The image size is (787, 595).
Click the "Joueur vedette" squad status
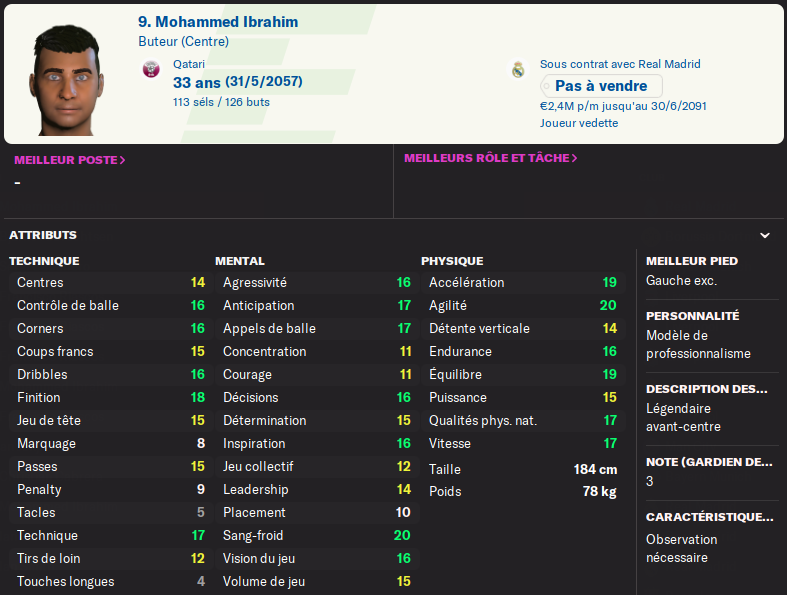(579, 123)
